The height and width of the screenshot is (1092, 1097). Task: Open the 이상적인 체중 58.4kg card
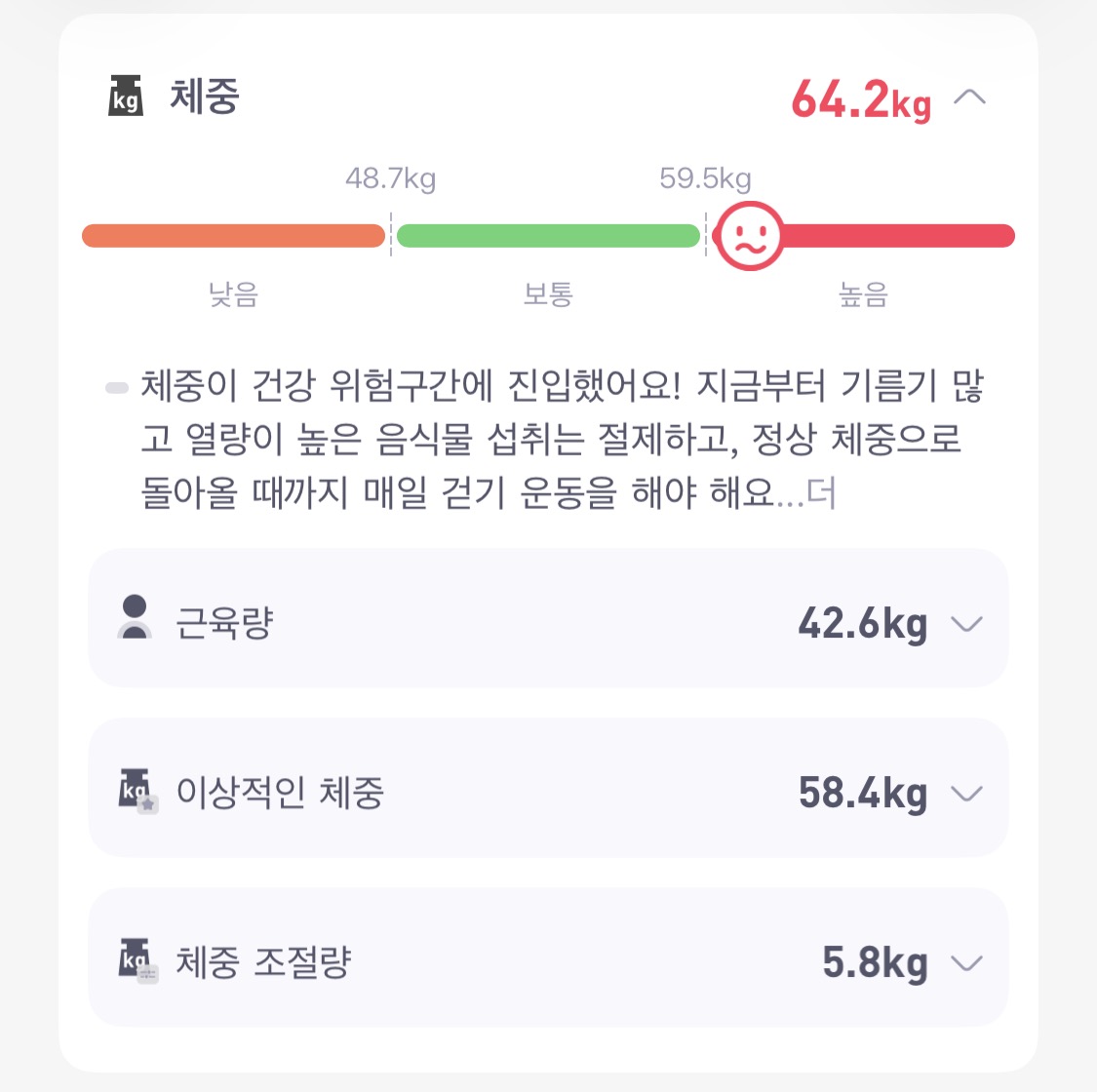pos(548,789)
